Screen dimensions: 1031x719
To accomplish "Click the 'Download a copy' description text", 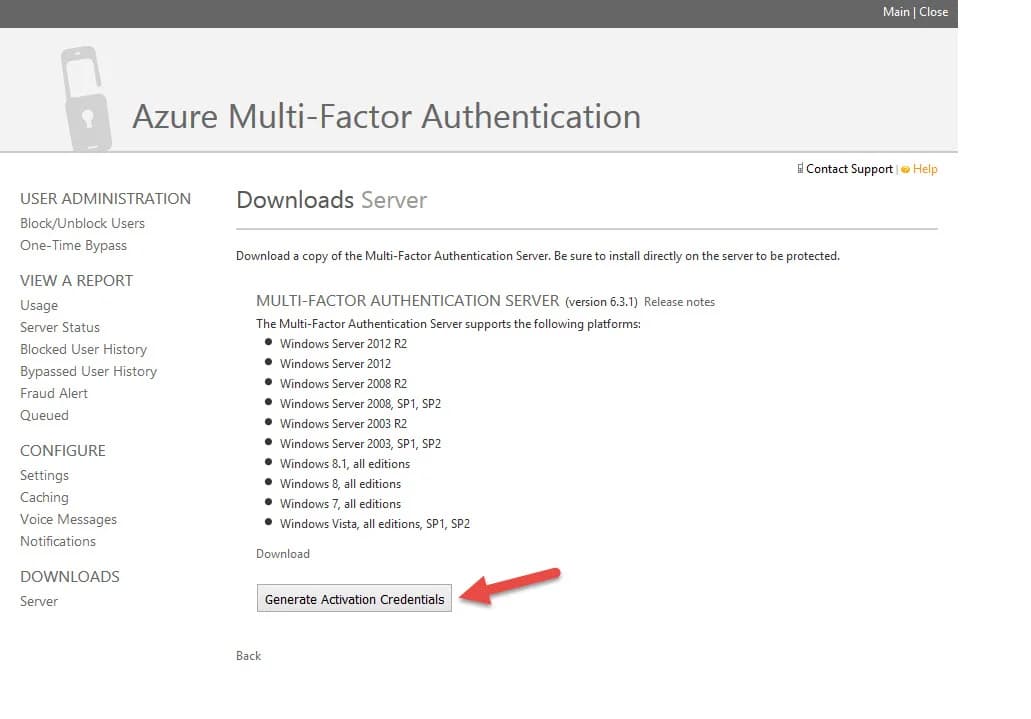I will [538, 256].
